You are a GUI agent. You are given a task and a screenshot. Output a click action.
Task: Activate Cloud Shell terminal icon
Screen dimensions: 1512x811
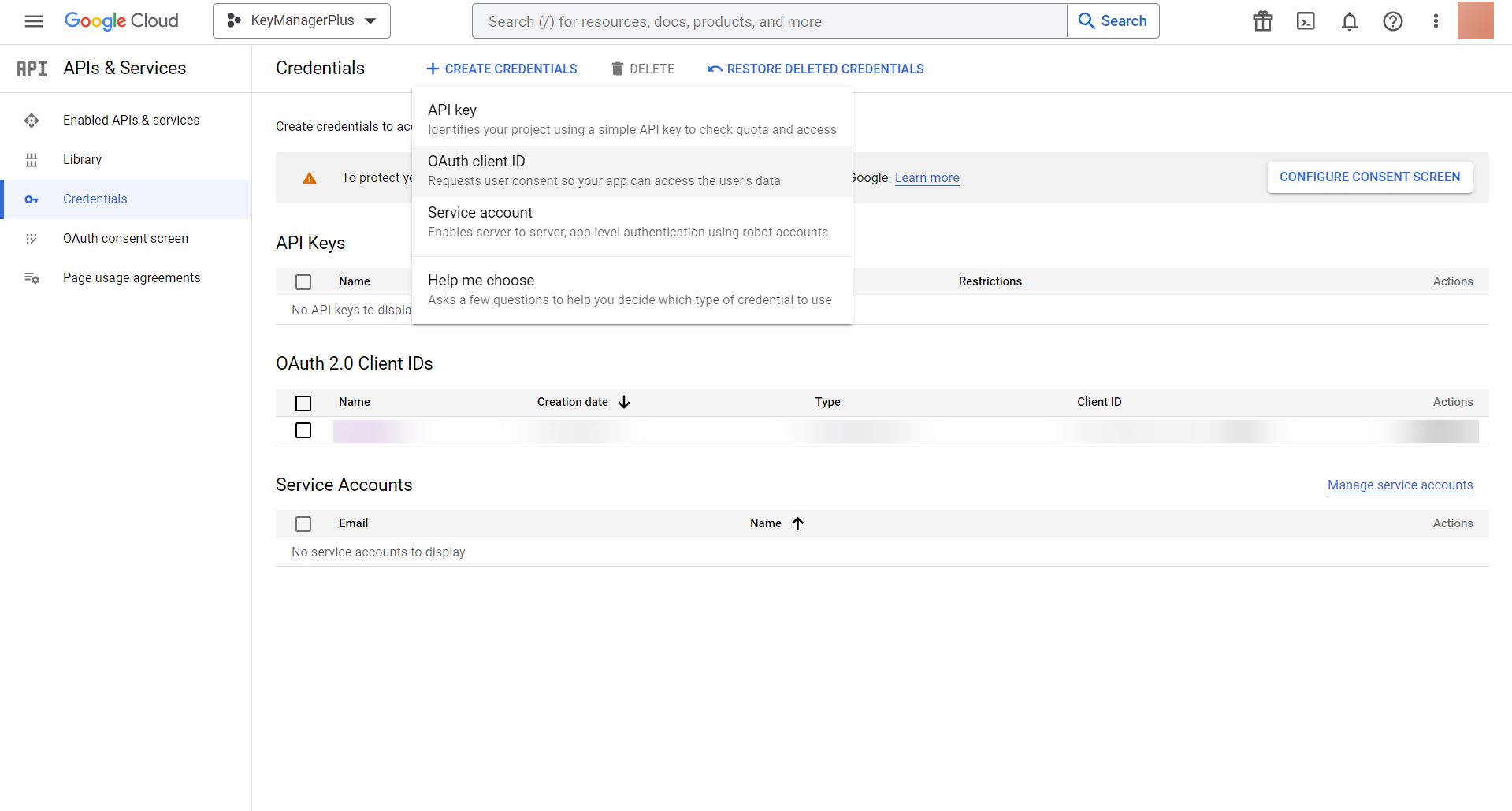[1306, 21]
